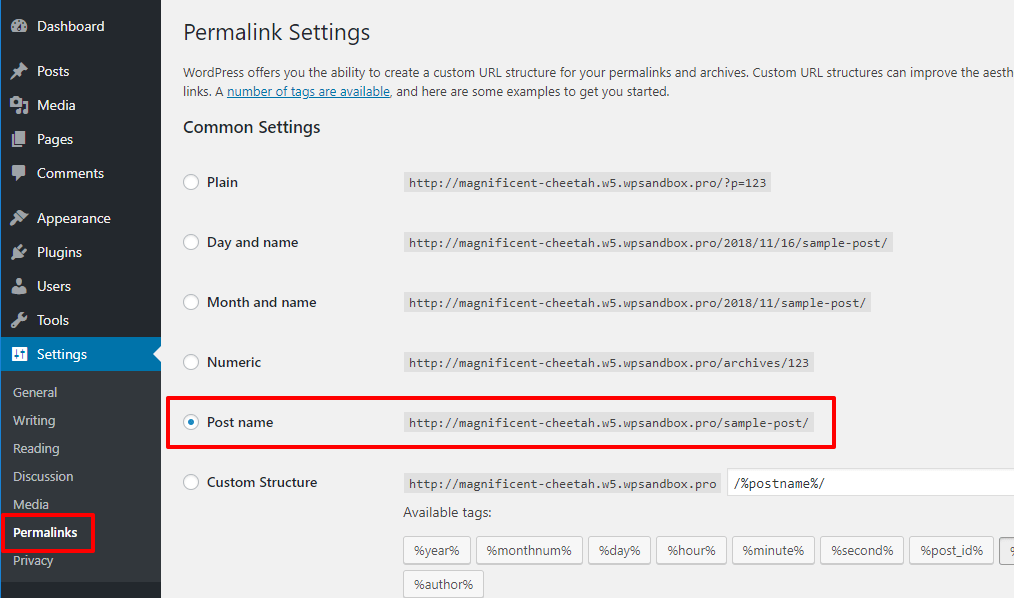Go to the Posts menu
The height and width of the screenshot is (598, 1014).
pos(53,71)
